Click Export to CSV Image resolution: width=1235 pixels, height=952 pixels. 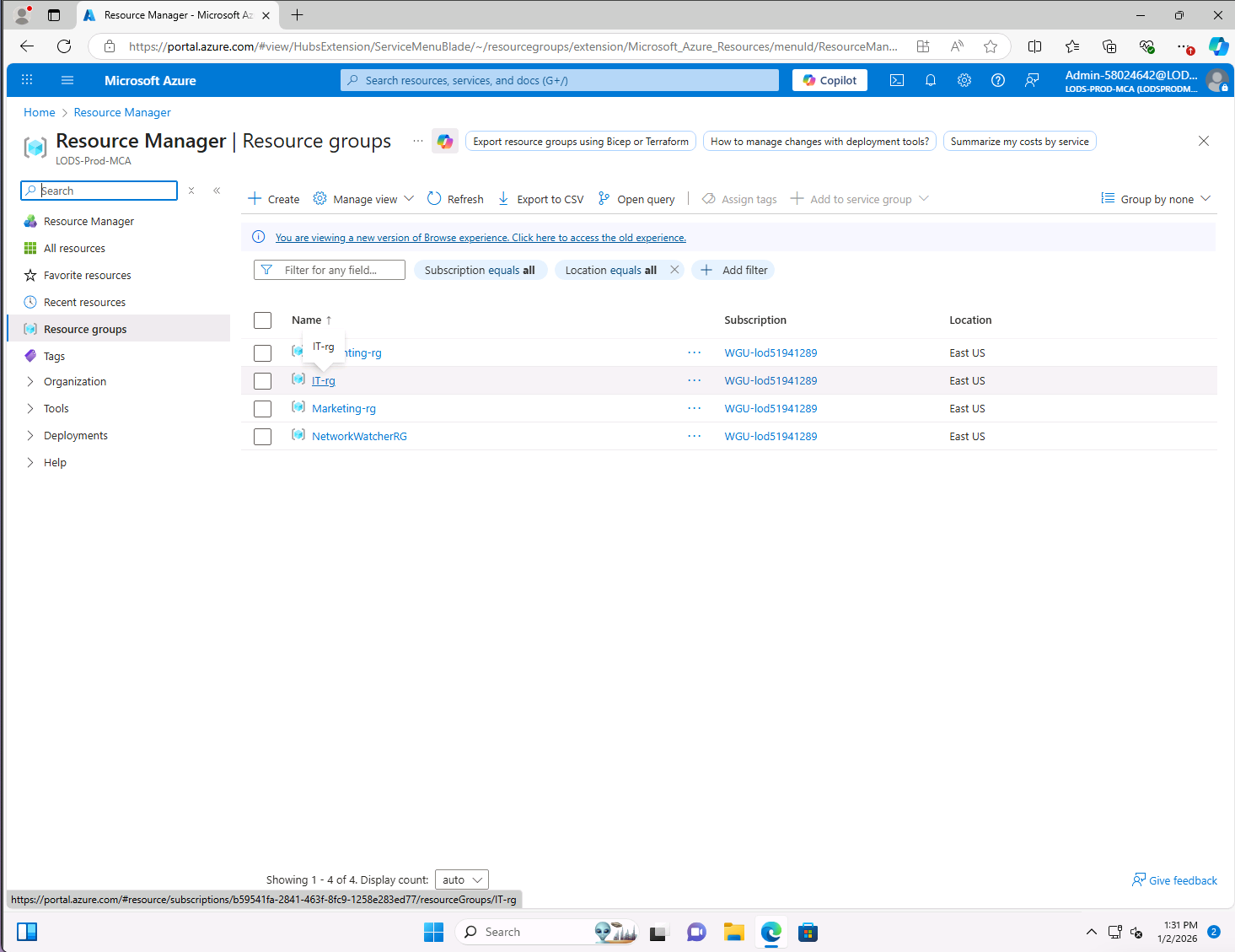point(540,199)
